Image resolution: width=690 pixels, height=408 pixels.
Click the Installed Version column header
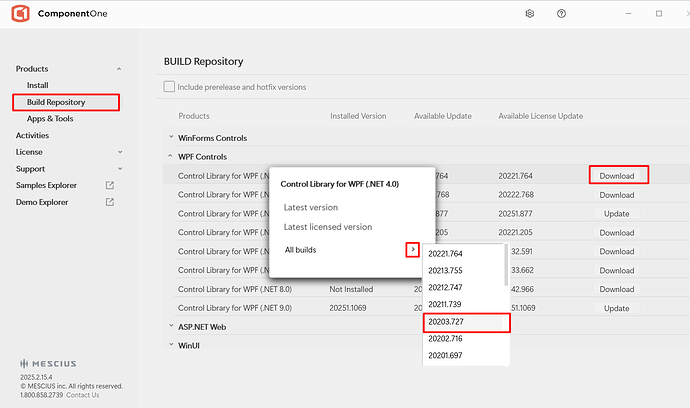[358, 116]
